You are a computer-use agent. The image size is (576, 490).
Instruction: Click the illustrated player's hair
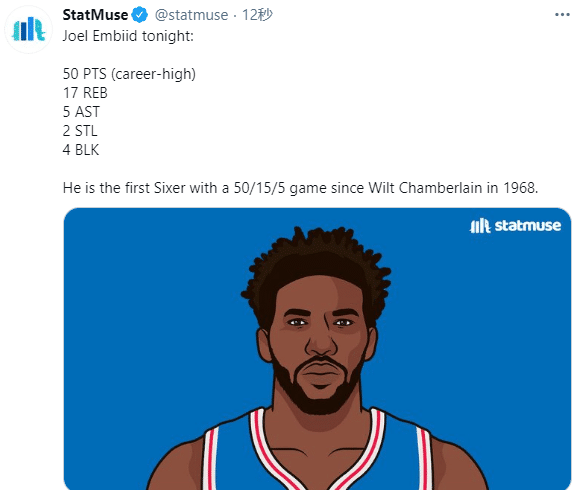pyautogui.click(x=316, y=257)
